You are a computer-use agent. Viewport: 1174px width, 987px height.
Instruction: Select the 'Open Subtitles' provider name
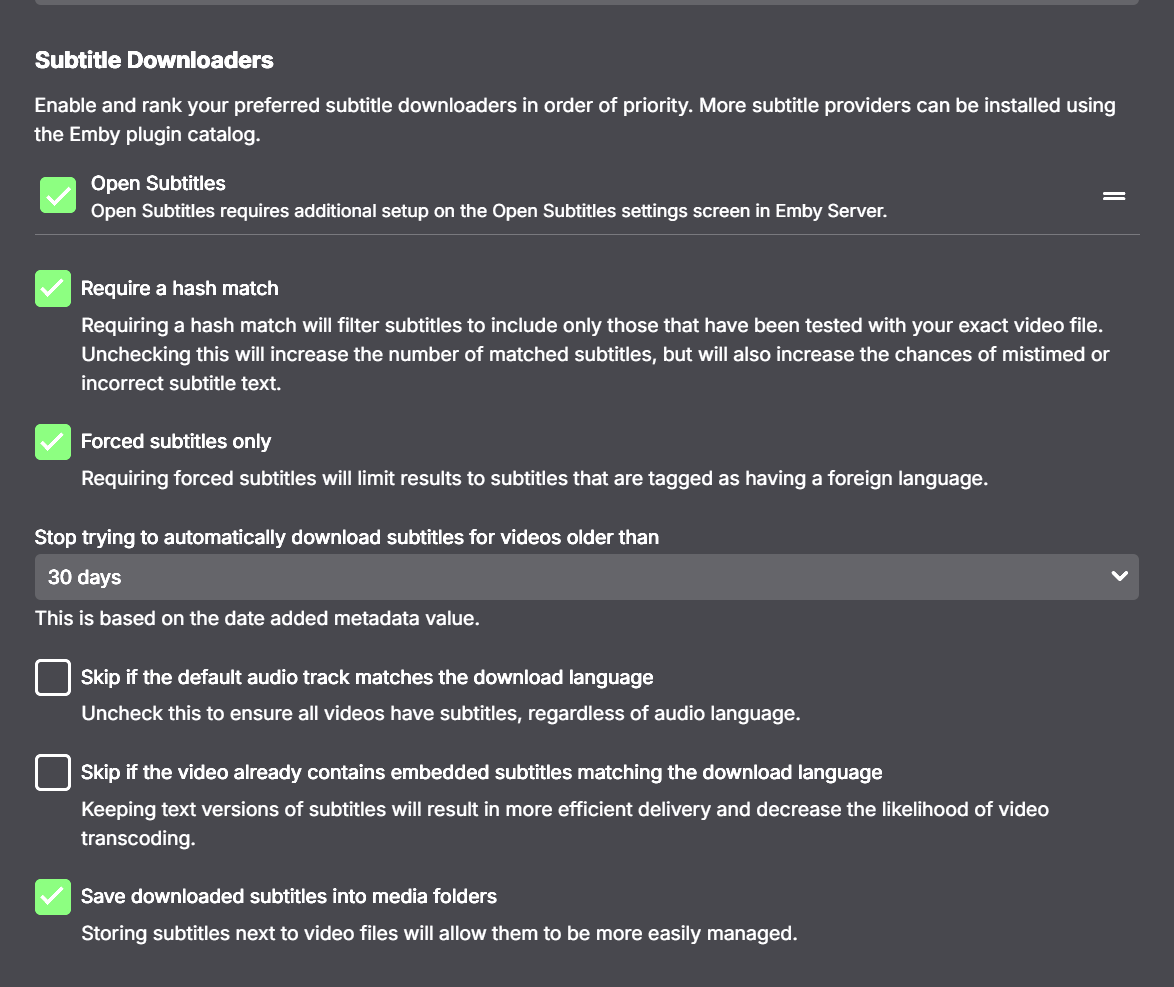pos(158,183)
